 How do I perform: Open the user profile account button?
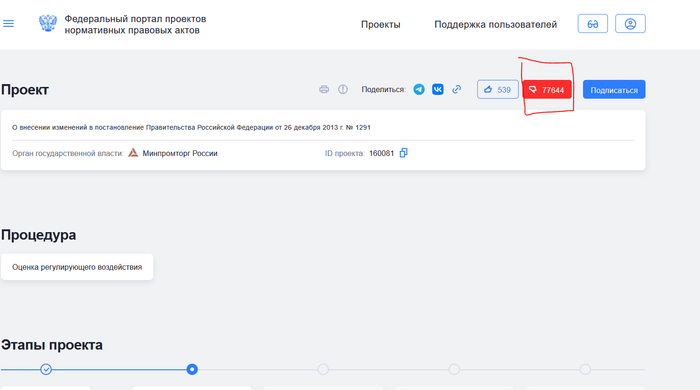tap(630, 24)
